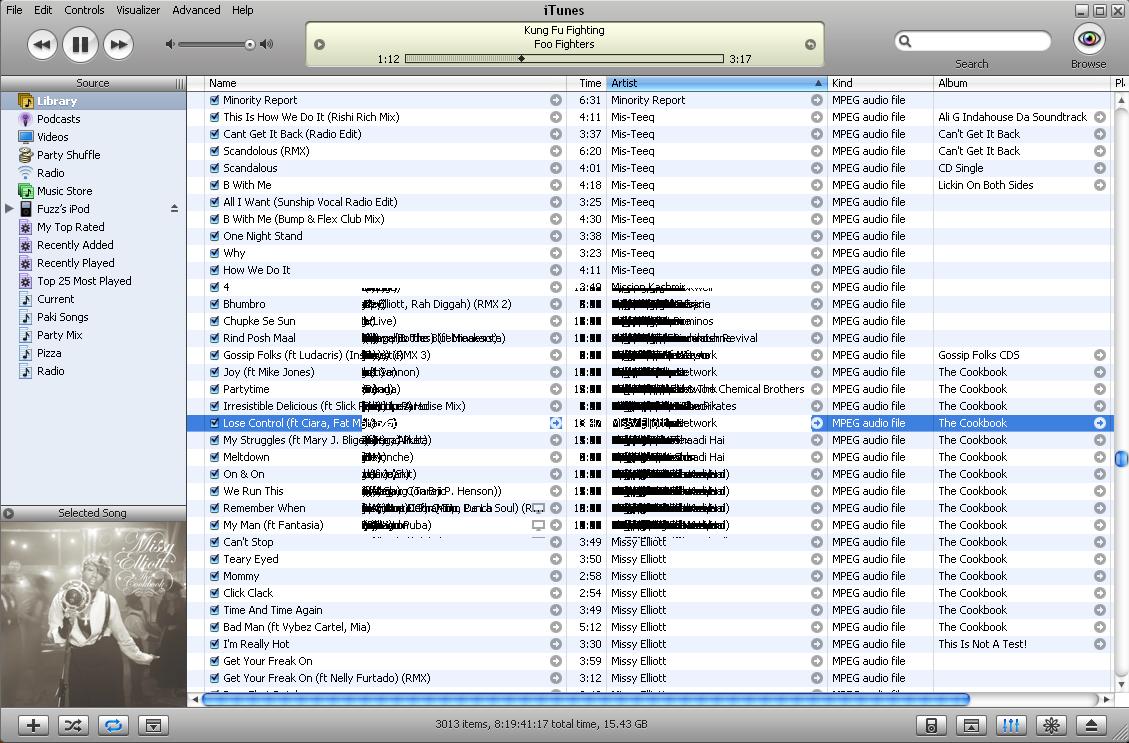The height and width of the screenshot is (743, 1129).
Task: Toggle shuffle playback button
Action: click(73, 725)
